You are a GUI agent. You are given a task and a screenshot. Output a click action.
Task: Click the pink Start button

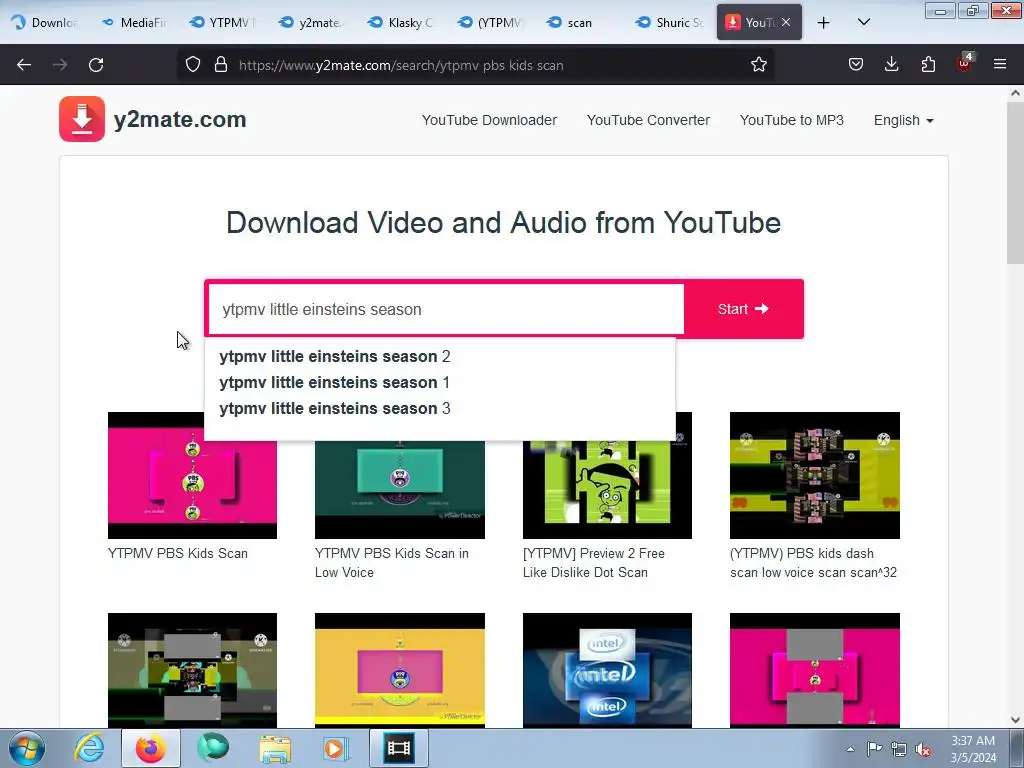point(743,309)
